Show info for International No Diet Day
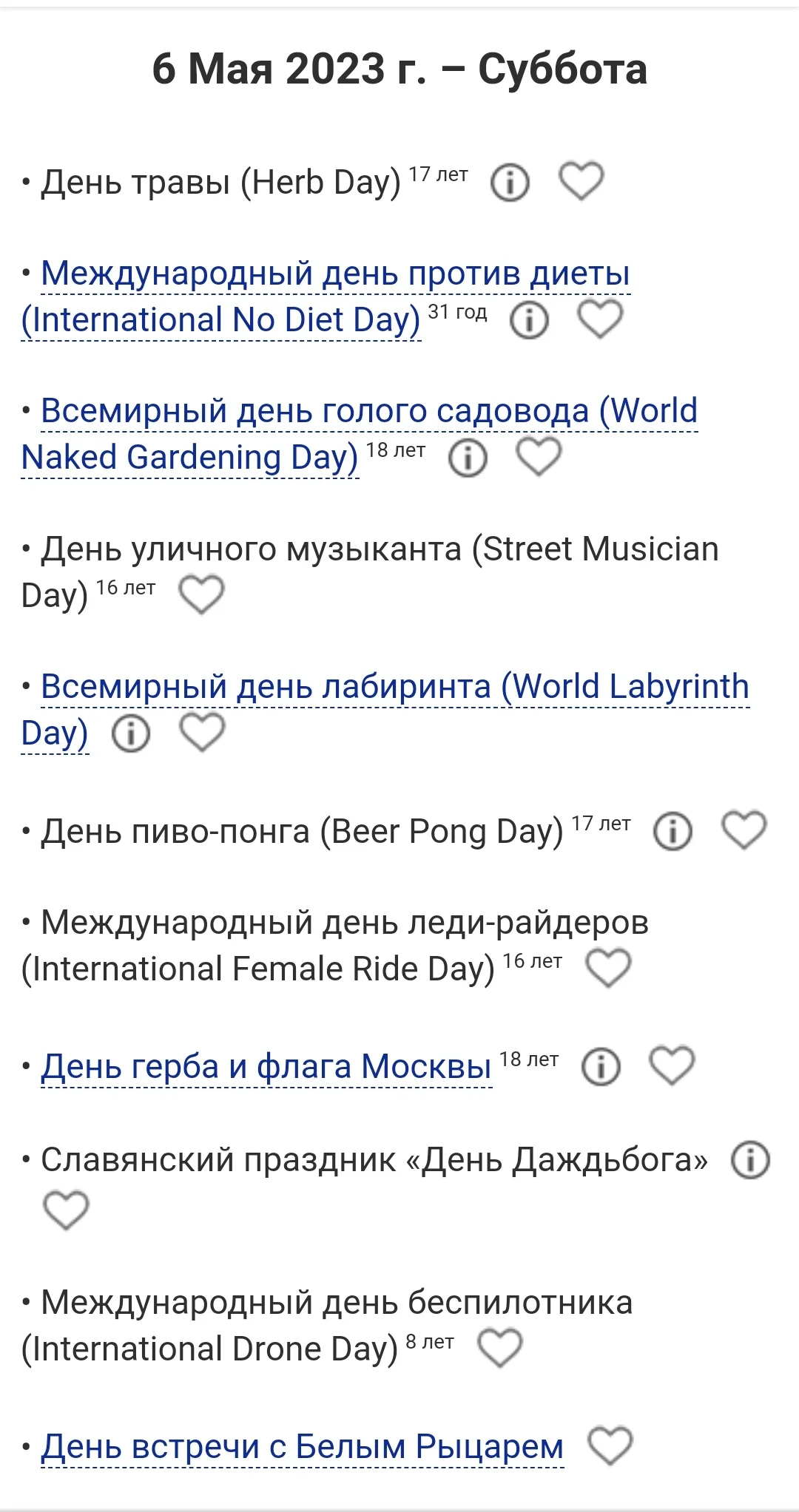Image resolution: width=799 pixels, height=1512 pixels. pos(530,319)
